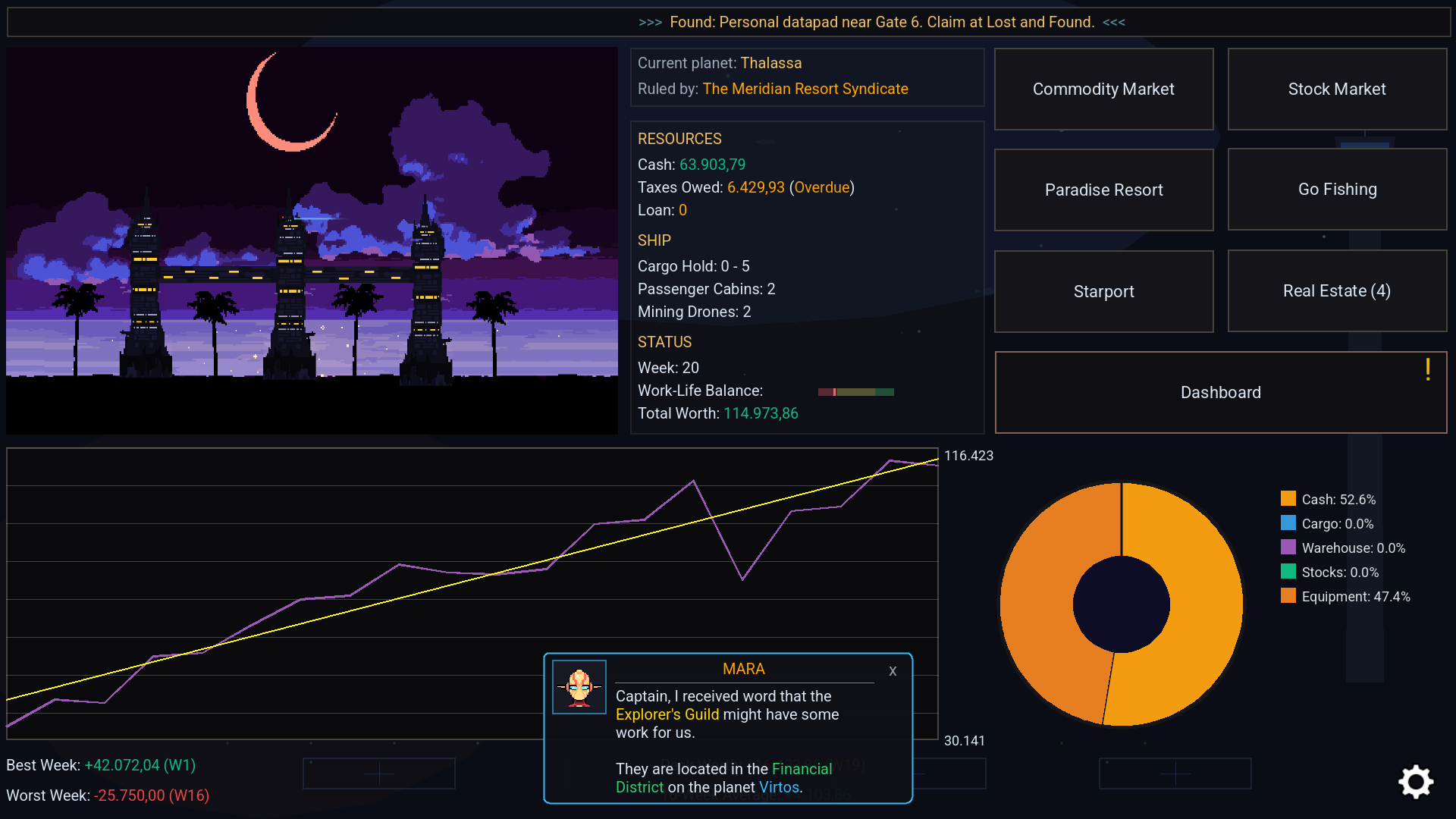Viewport: 1456px width, 819px height.
Task: Click the Passenger Cabins: 2 text
Action: click(706, 289)
